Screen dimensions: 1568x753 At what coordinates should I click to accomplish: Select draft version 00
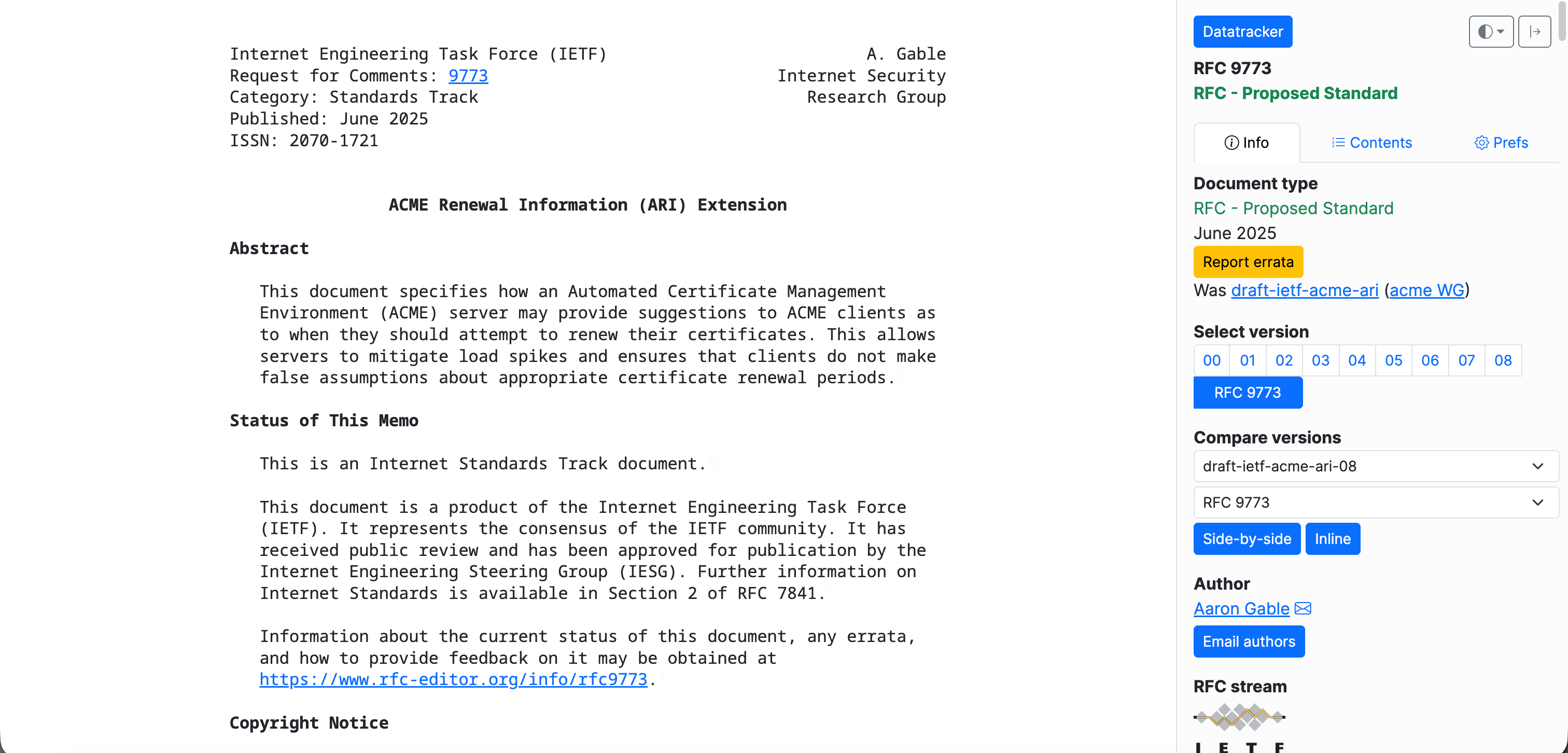[x=1211, y=361]
